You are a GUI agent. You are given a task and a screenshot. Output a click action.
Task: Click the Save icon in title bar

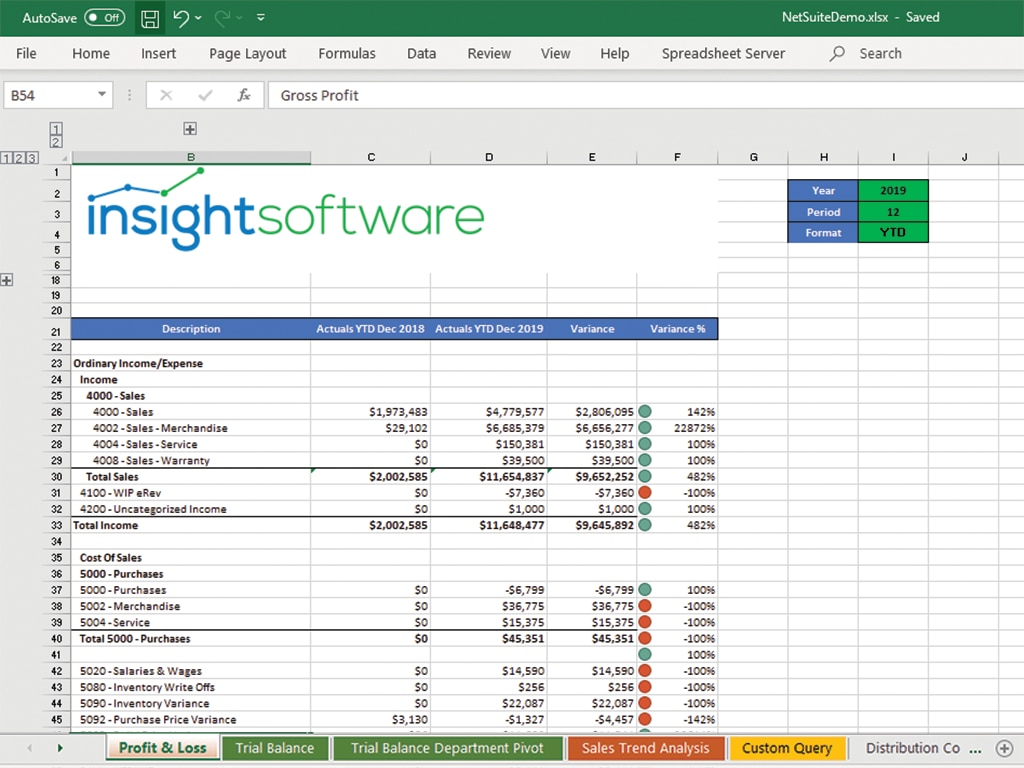point(149,18)
